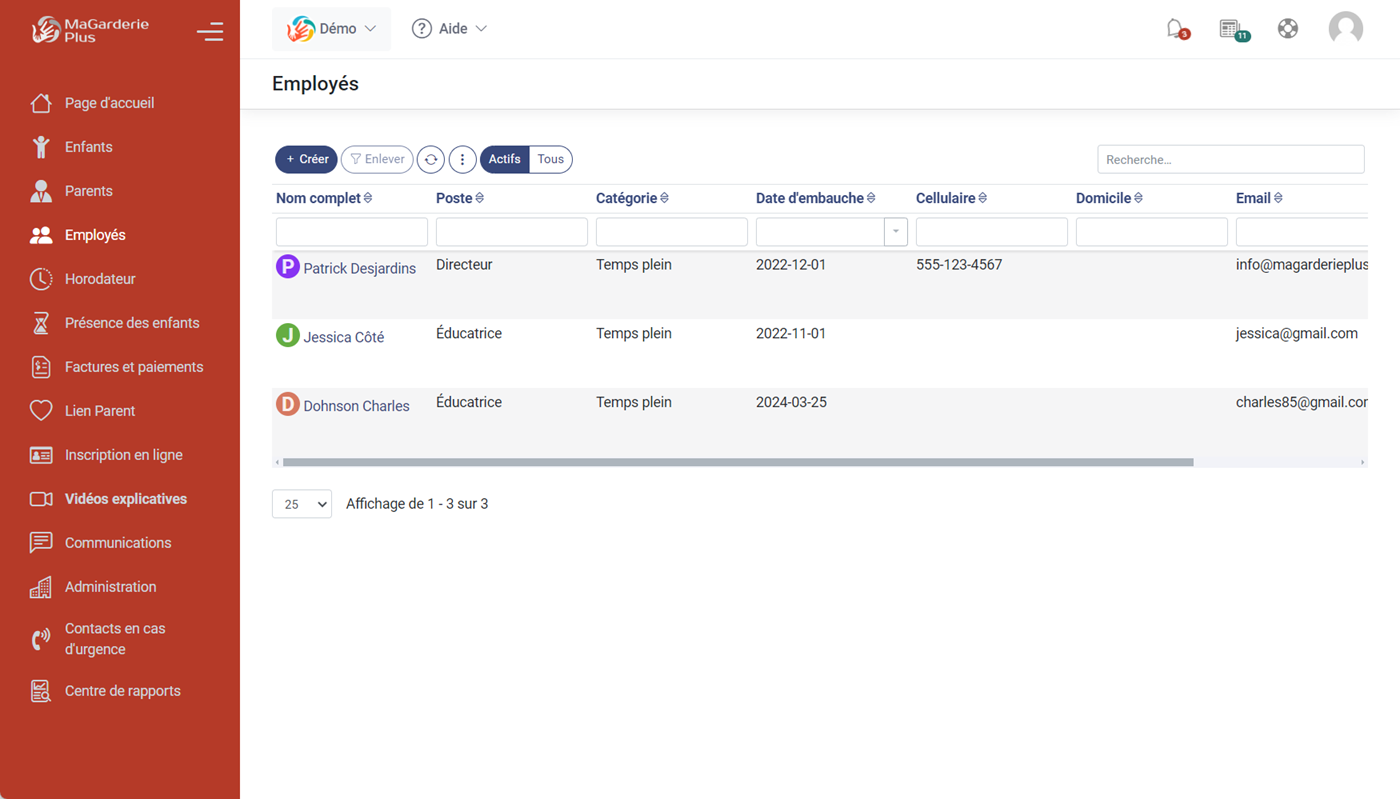Click Directeur cell for Patrick Desjardins
Viewport: 1400px width, 799px height.
click(x=464, y=265)
